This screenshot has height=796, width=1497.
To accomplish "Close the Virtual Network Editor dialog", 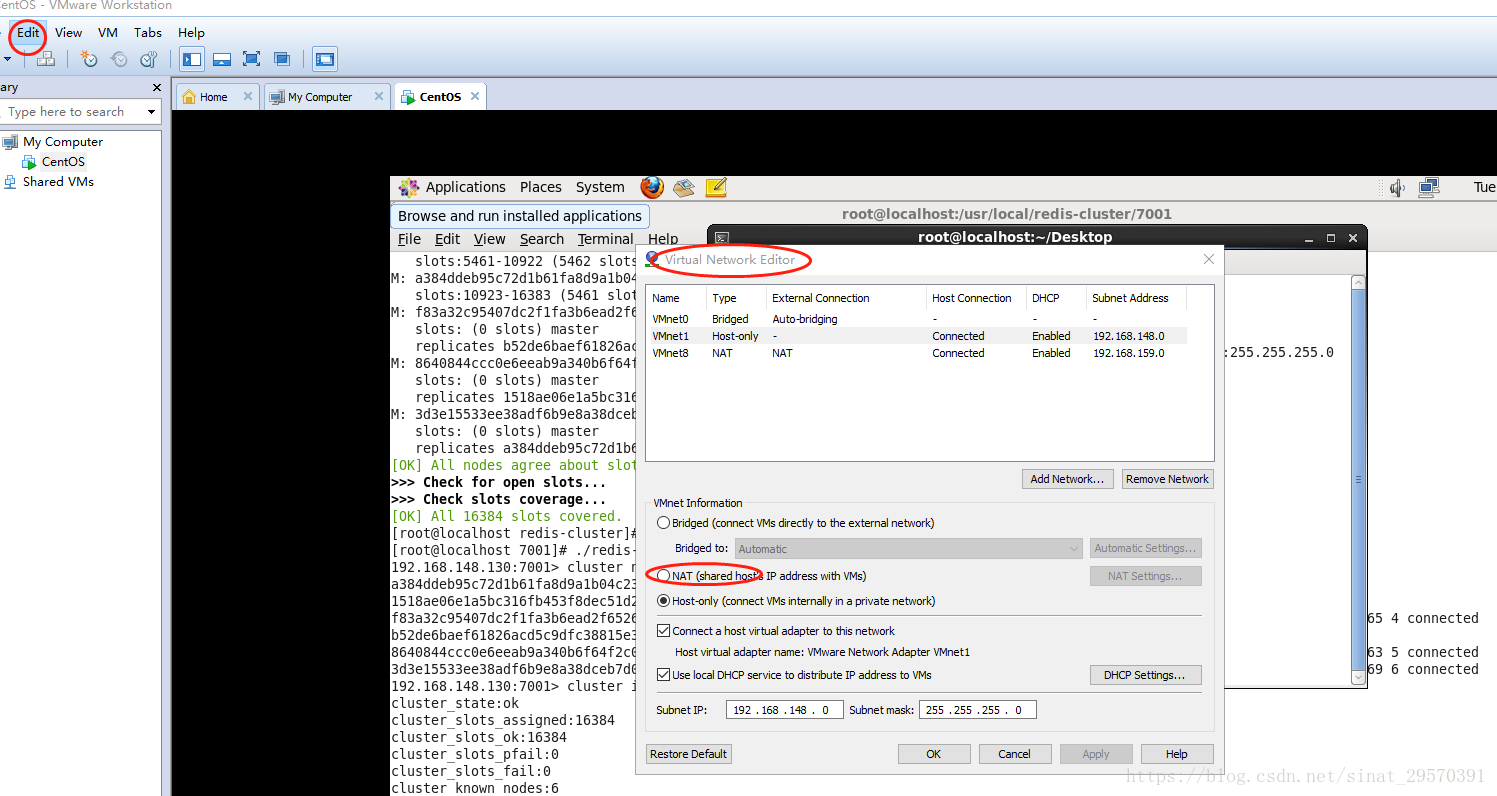I will pos(1208,259).
